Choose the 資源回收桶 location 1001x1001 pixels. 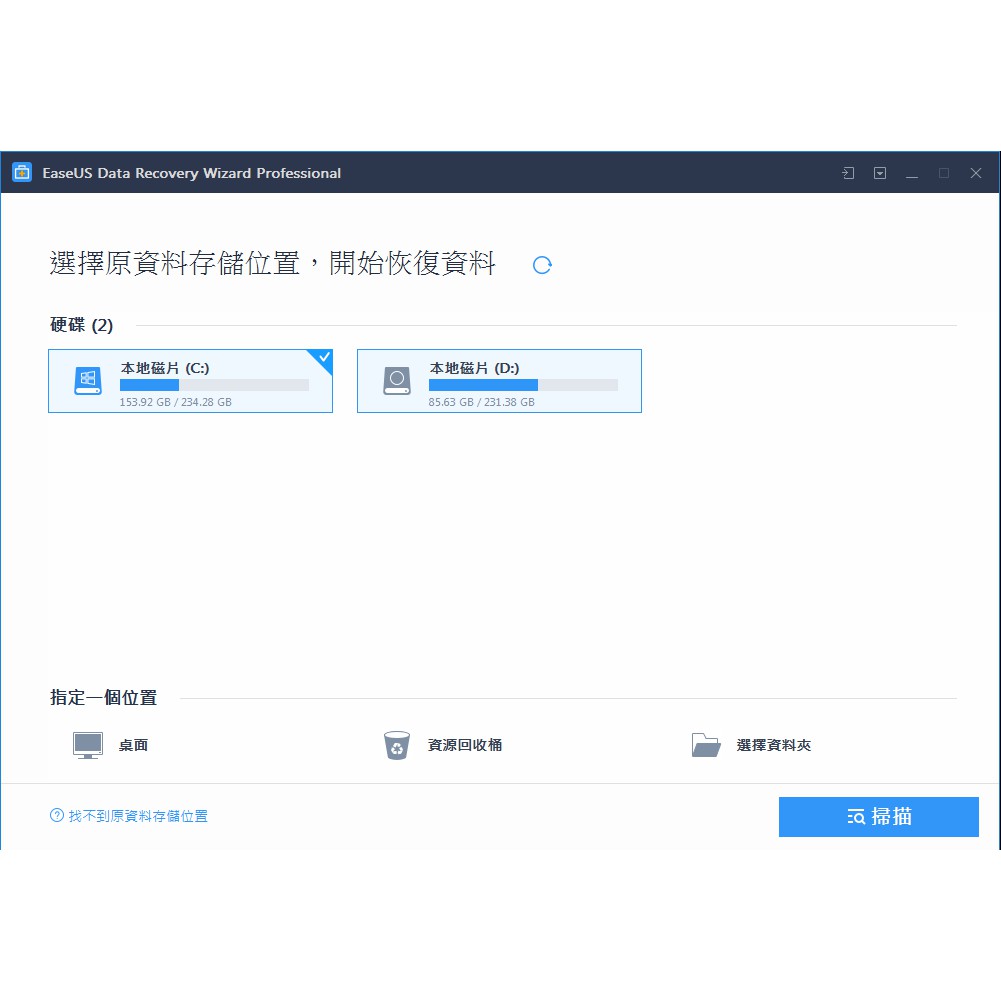coord(465,745)
